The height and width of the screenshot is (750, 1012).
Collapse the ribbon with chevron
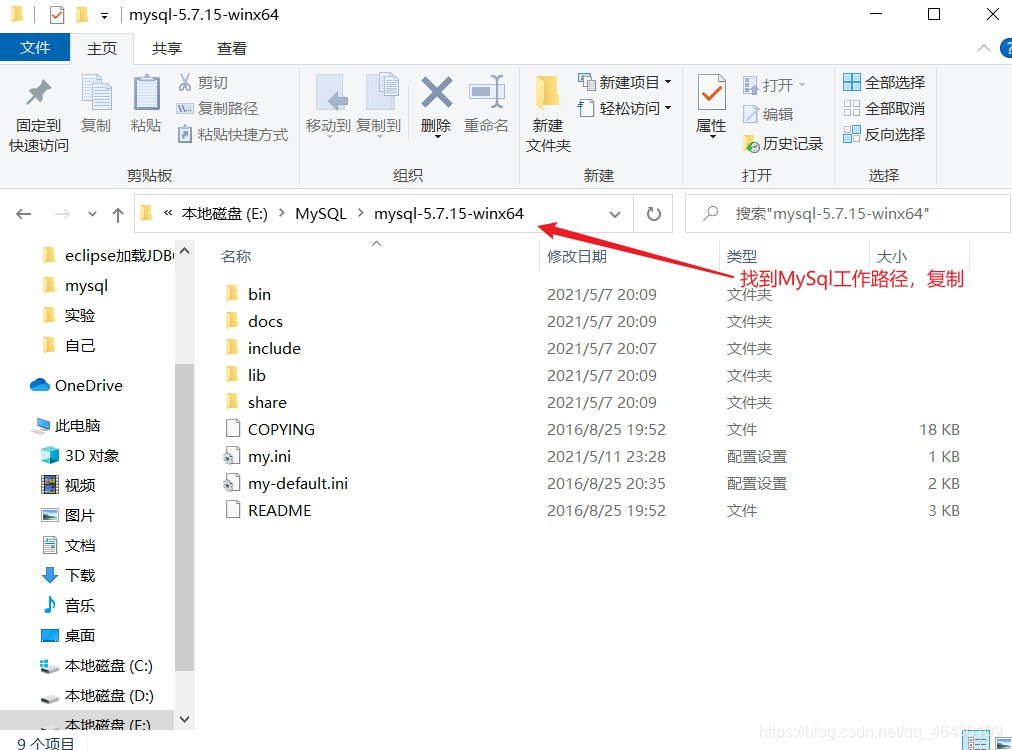(984, 48)
